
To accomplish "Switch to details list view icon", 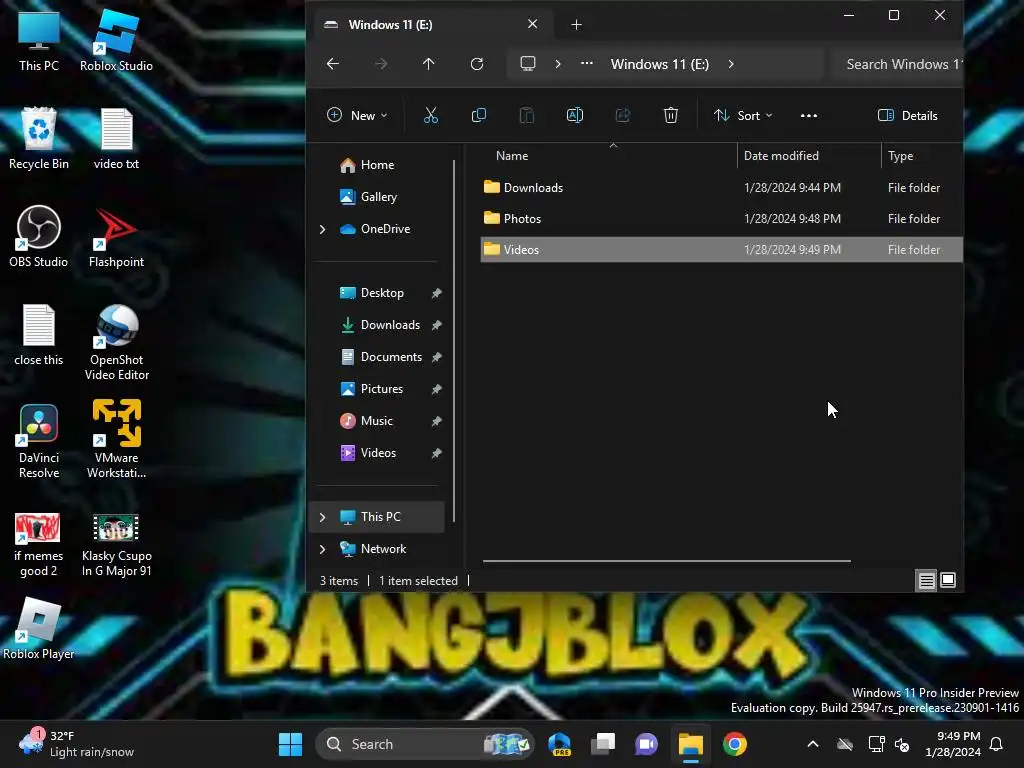I will tap(926, 580).
